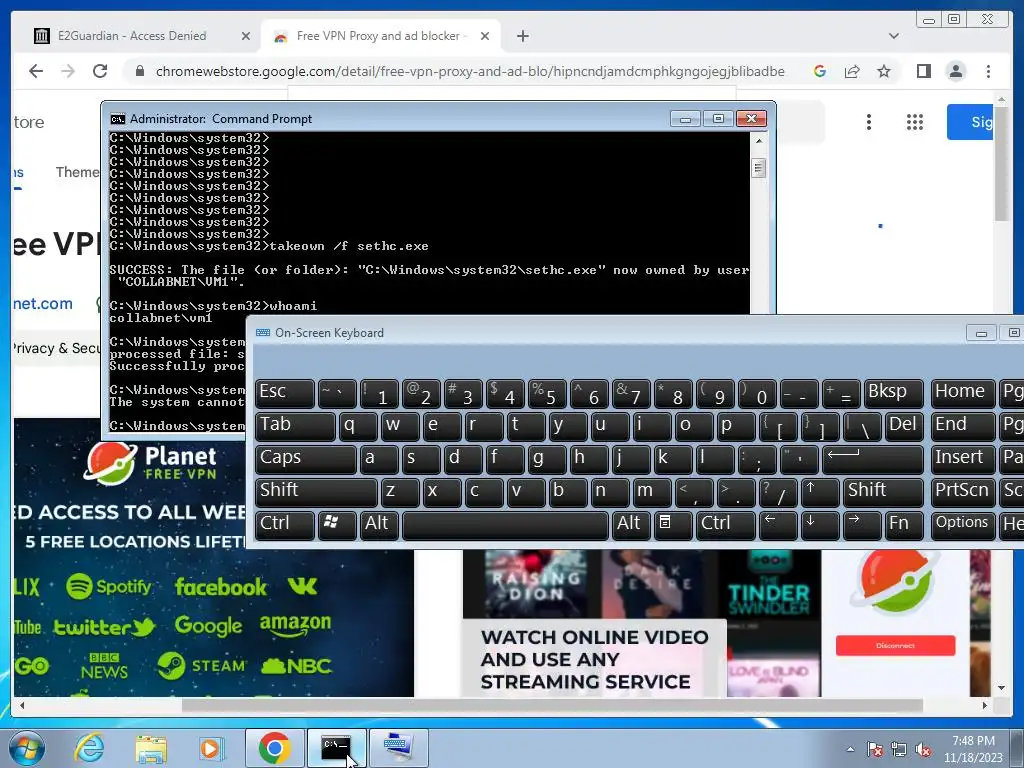Click the down arrow key

pos(820,524)
